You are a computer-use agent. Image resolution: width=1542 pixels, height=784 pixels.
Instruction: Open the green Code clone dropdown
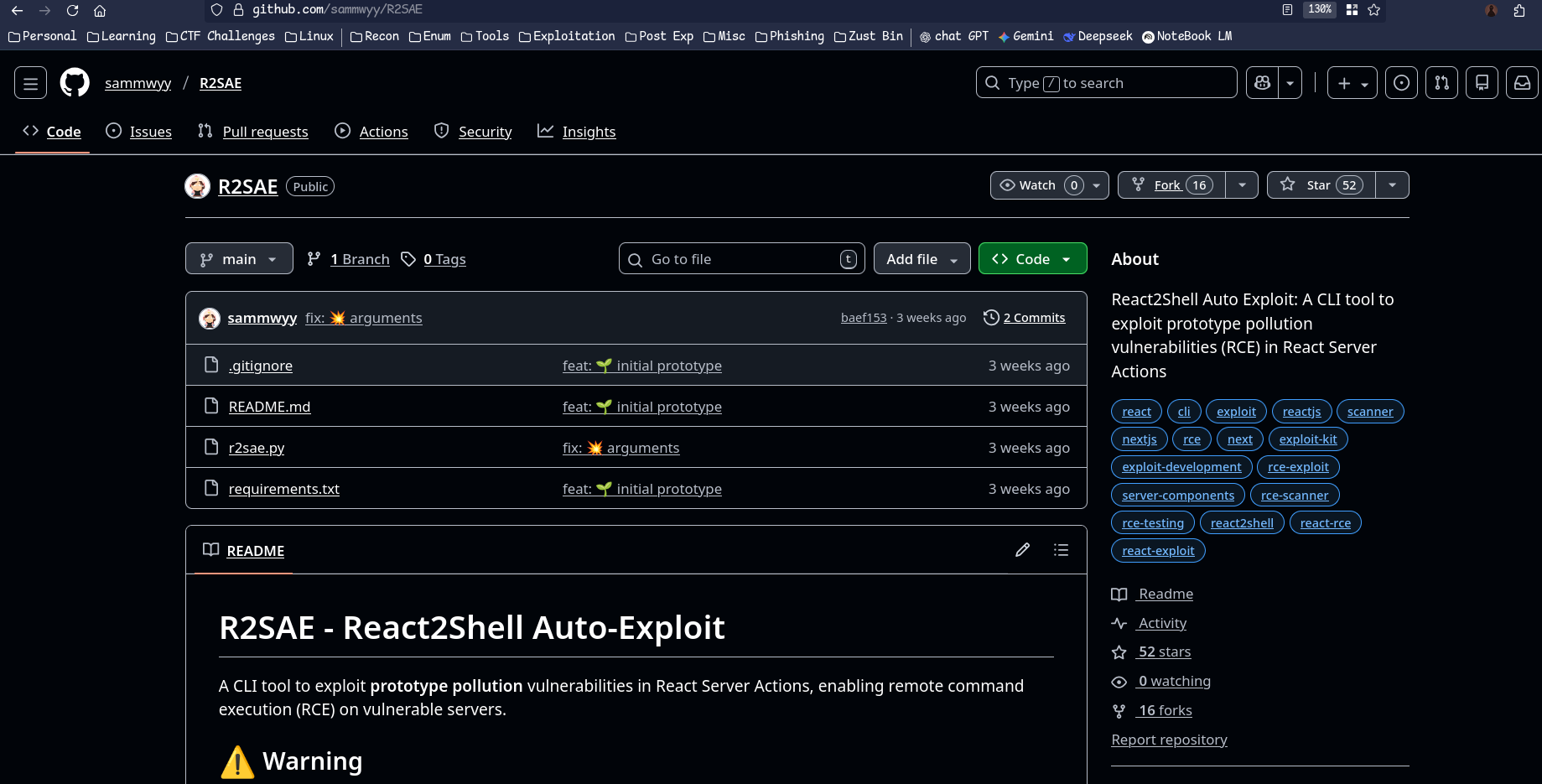click(1033, 258)
